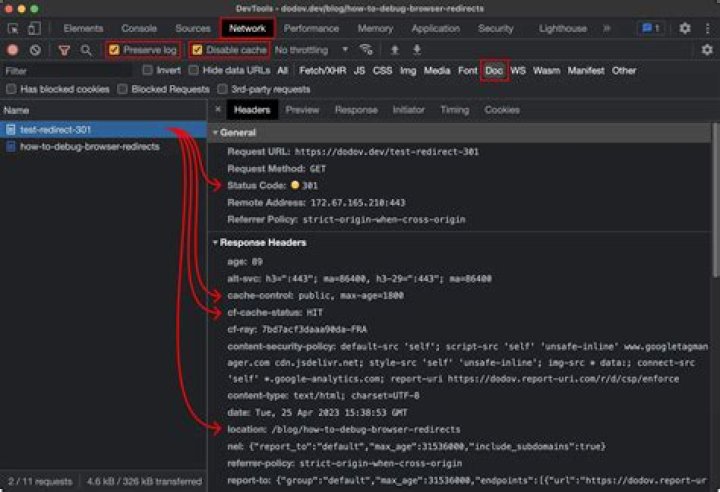The height and width of the screenshot is (492, 720).
Task: Enable the Hide data URLs checkbox
Action: click(194, 70)
